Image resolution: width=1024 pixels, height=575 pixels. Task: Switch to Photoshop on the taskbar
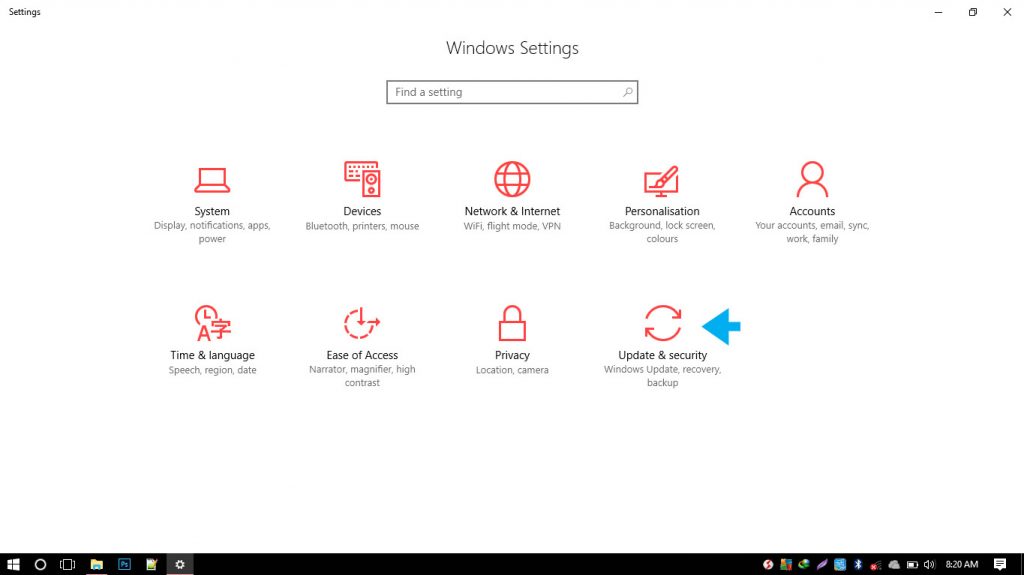[x=124, y=565]
